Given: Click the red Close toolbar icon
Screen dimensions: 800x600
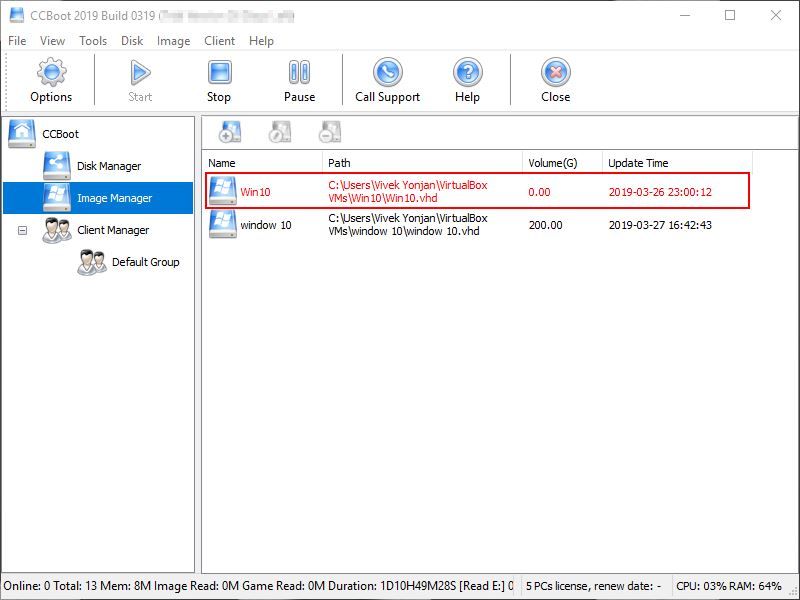Looking at the screenshot, I should point(556,72).
